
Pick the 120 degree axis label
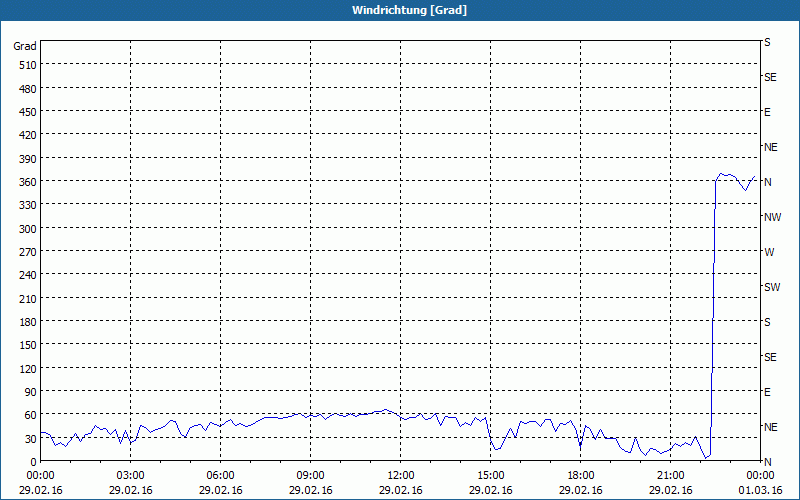pyautogui.click(x=29, y=368)
